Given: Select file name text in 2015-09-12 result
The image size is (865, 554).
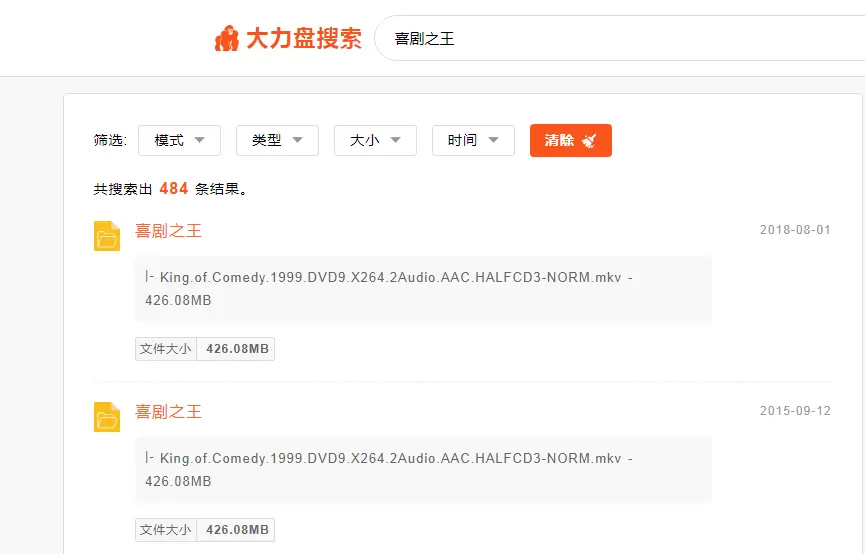Looking at the screenshot, I should 389,470.
